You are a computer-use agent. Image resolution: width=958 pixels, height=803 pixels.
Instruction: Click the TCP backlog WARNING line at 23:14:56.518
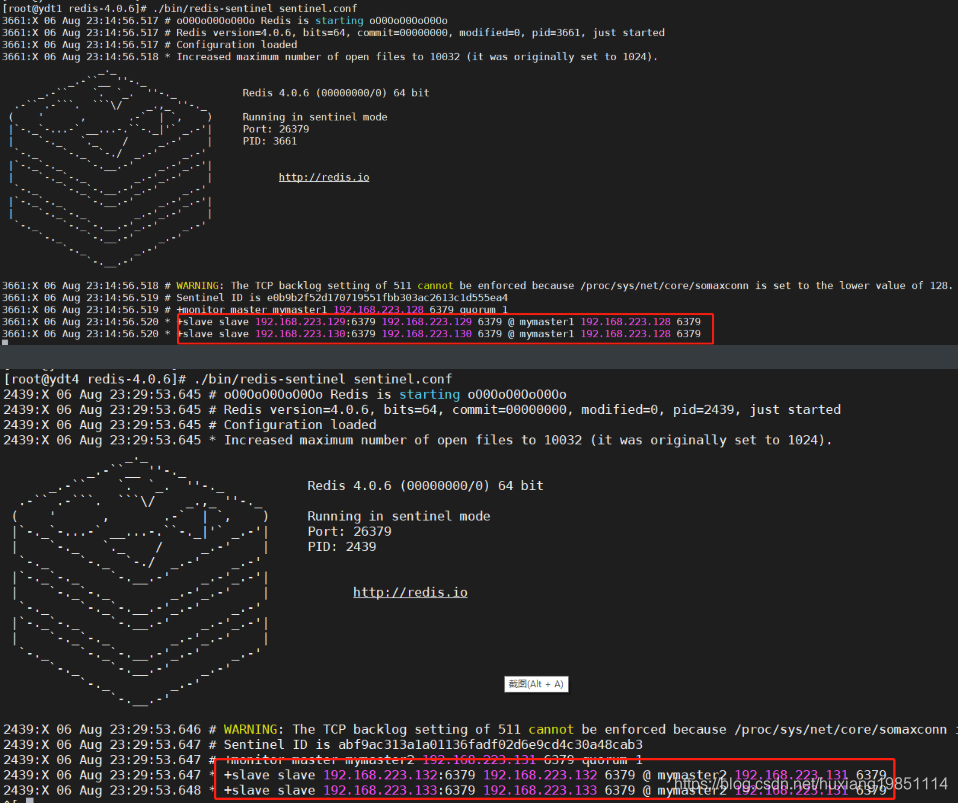click(477, 285)
